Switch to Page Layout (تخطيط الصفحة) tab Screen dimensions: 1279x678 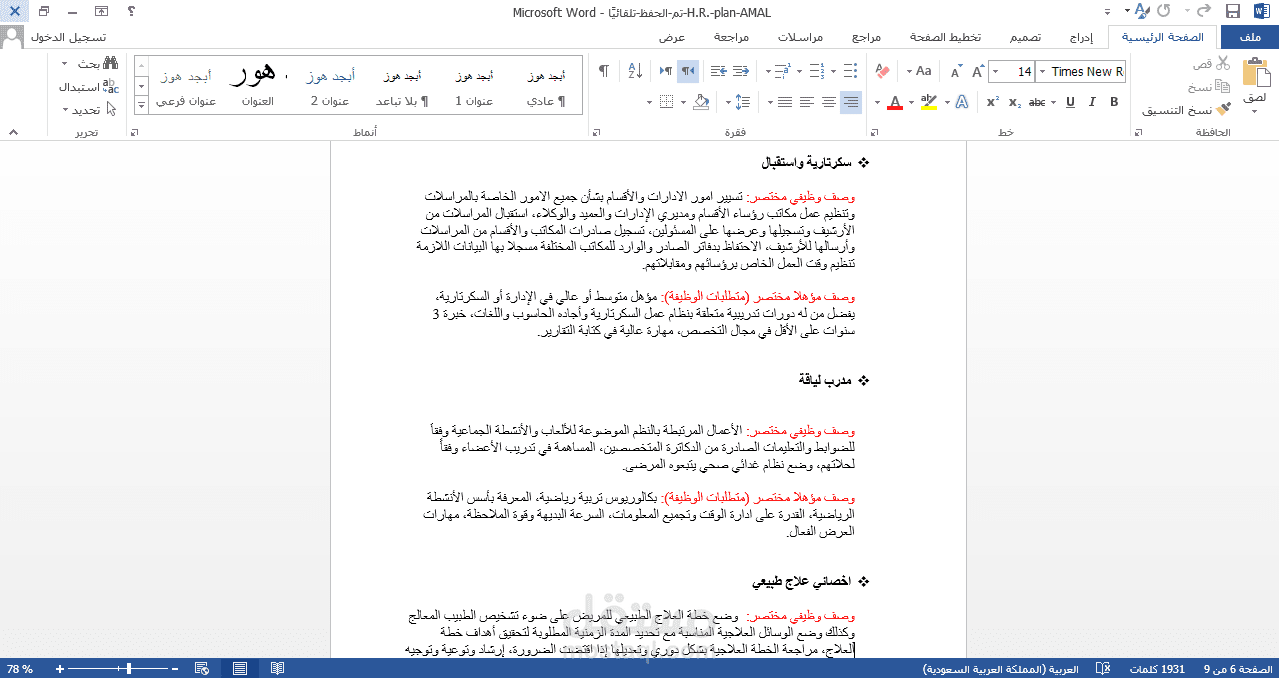(x=945, y=37)
